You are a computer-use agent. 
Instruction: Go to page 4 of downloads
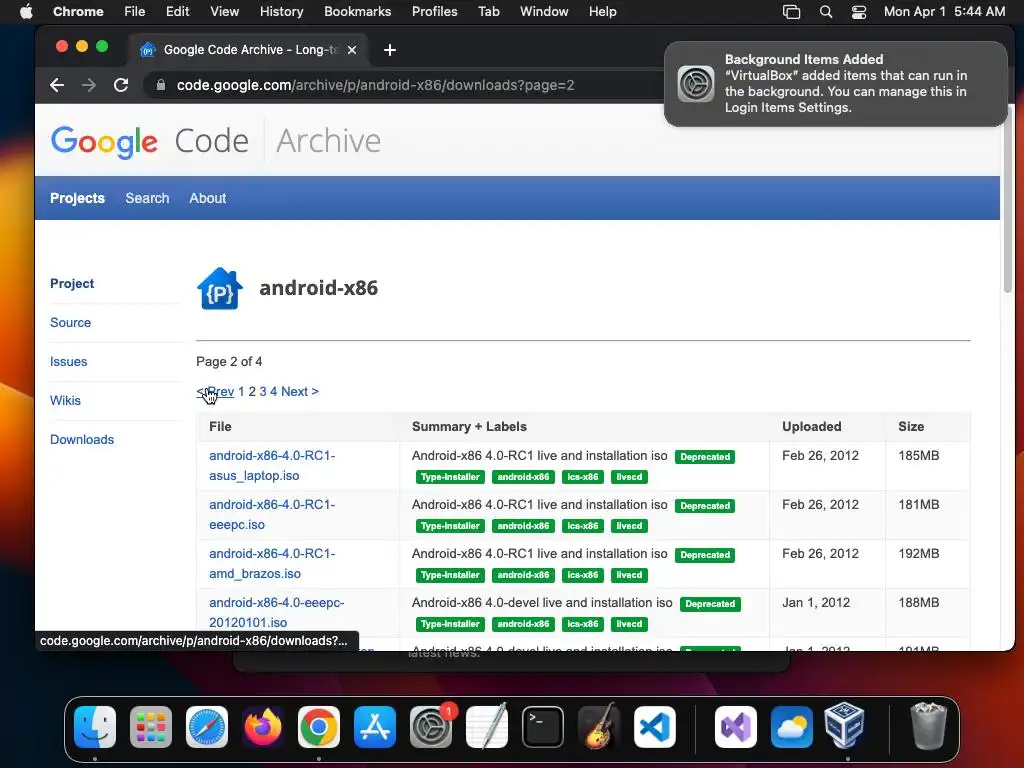274,391
